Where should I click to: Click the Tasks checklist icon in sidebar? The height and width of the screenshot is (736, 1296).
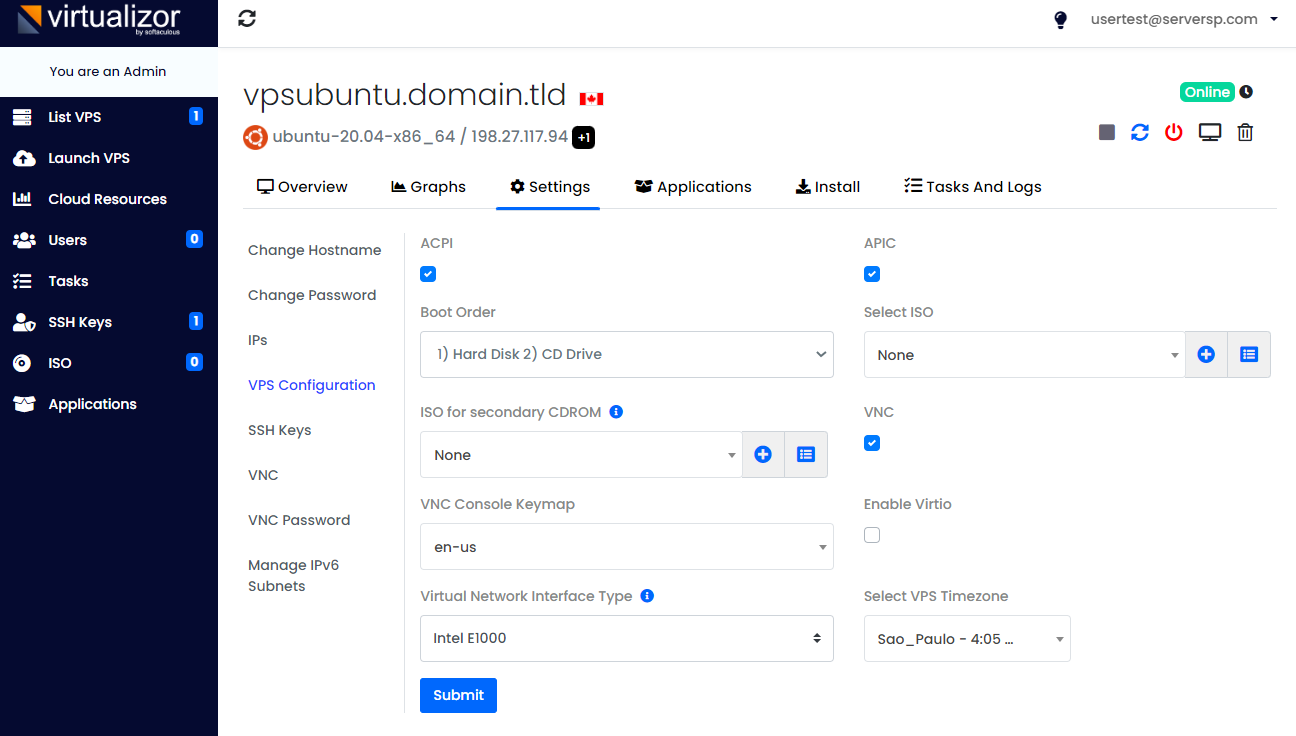tap(22, 281)
